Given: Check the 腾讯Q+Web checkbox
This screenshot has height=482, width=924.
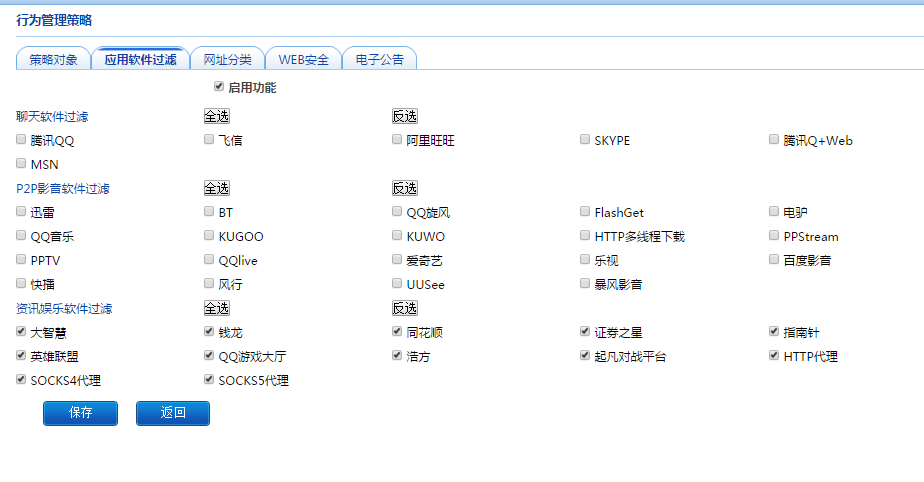Looking at the screenshot, I should point(774,139).
